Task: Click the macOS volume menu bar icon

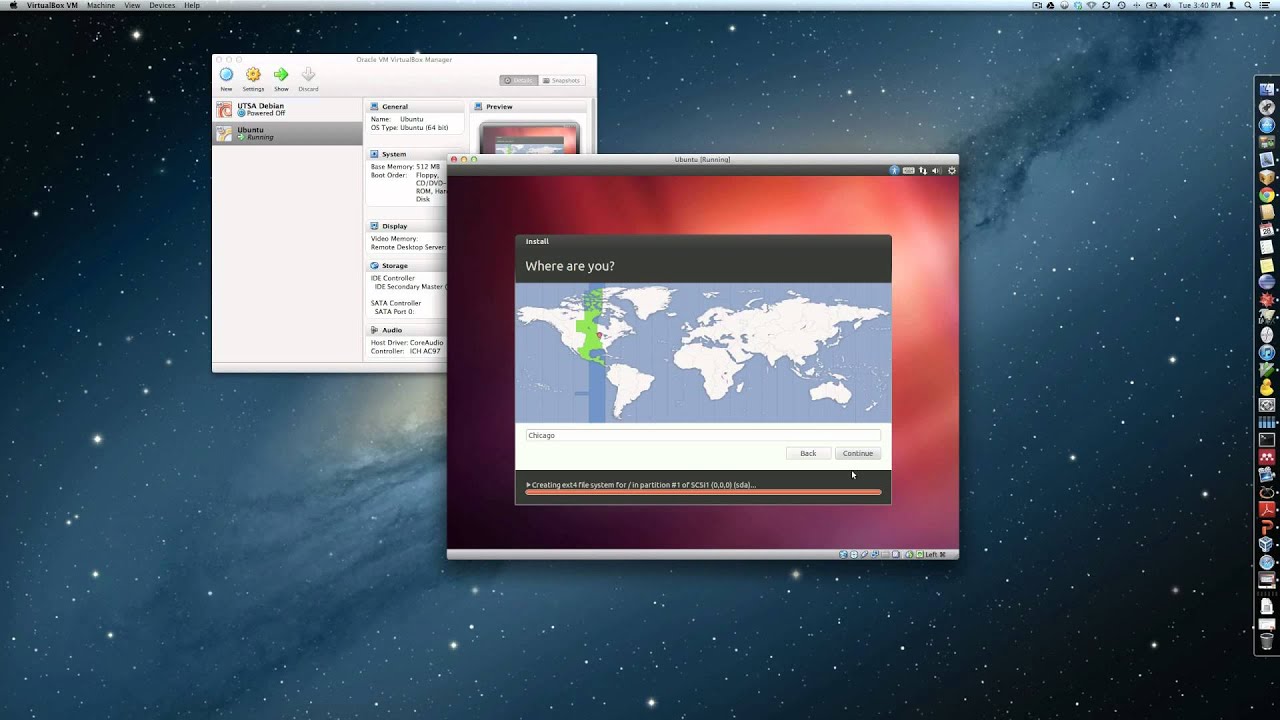Action: (1167, 5)
